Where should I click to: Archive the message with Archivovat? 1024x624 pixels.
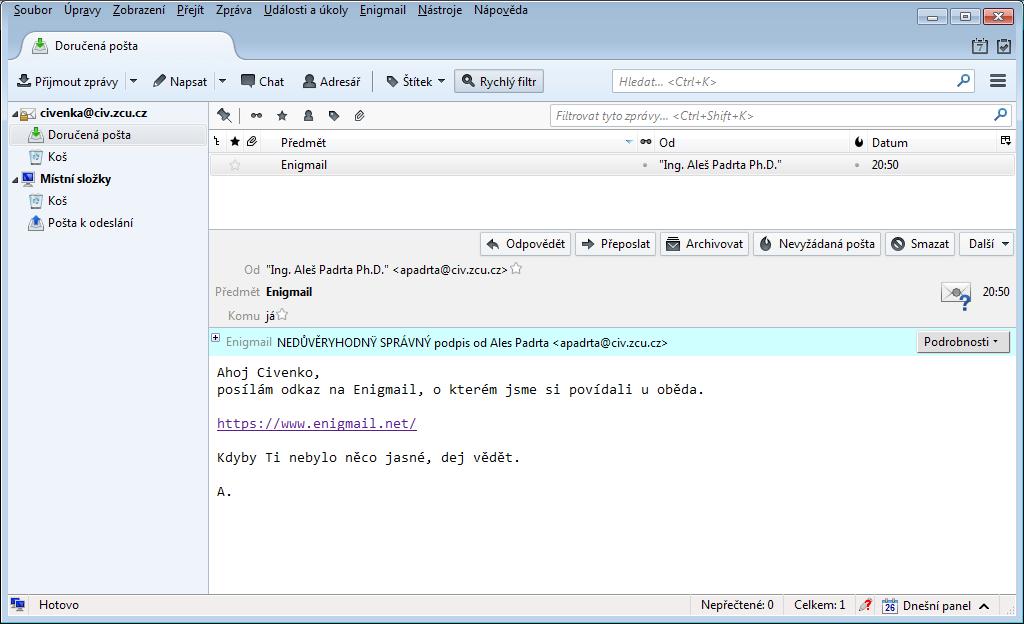coord(704,243)
